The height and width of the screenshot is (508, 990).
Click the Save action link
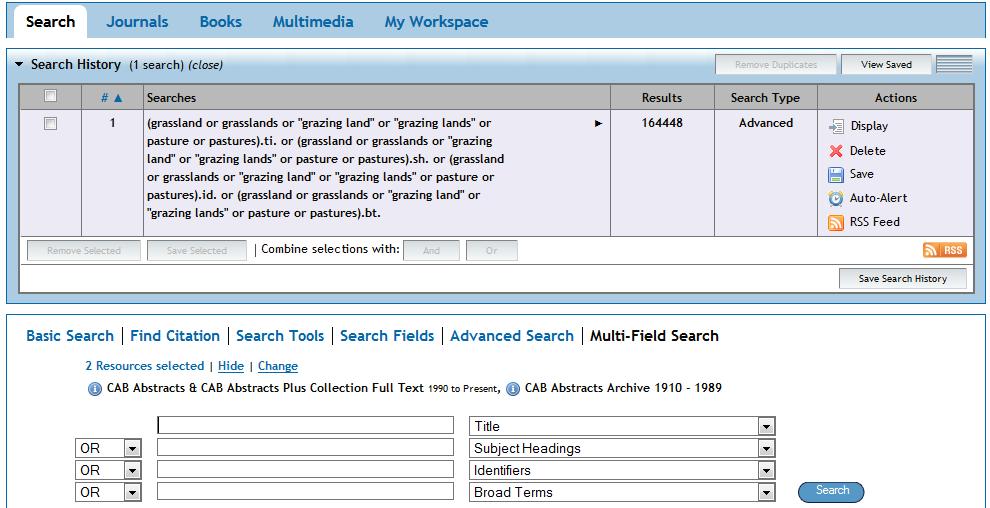[862, 174]
